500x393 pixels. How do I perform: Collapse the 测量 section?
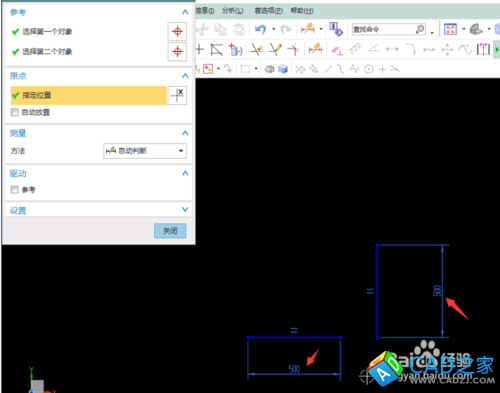(185, 133)
